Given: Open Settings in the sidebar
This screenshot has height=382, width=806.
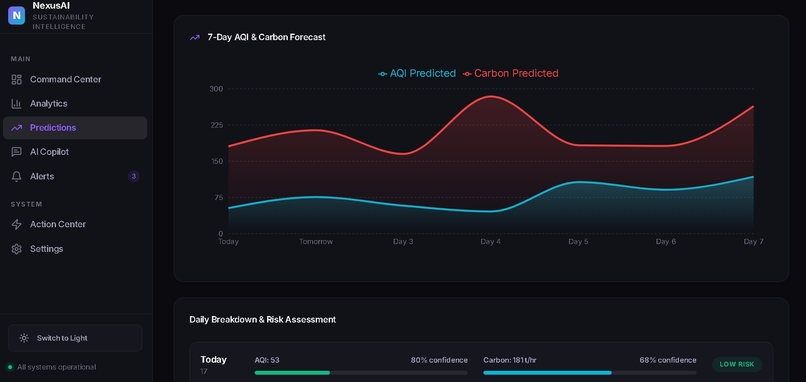Looking at the screenshot, I should 75,249.
